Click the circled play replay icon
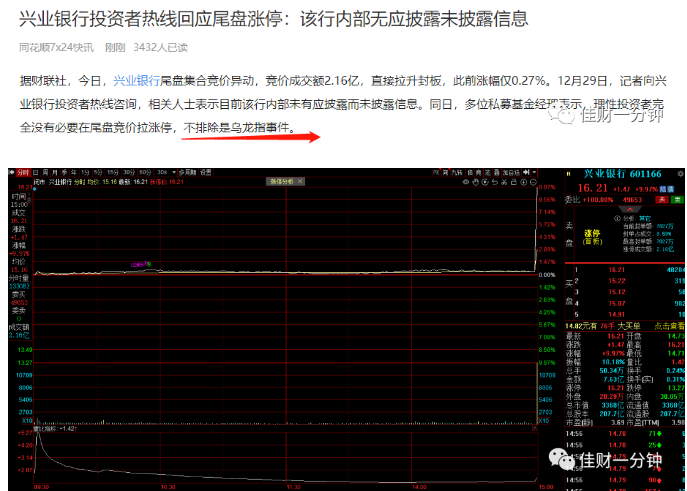The image size is (687, 491). 485,182
